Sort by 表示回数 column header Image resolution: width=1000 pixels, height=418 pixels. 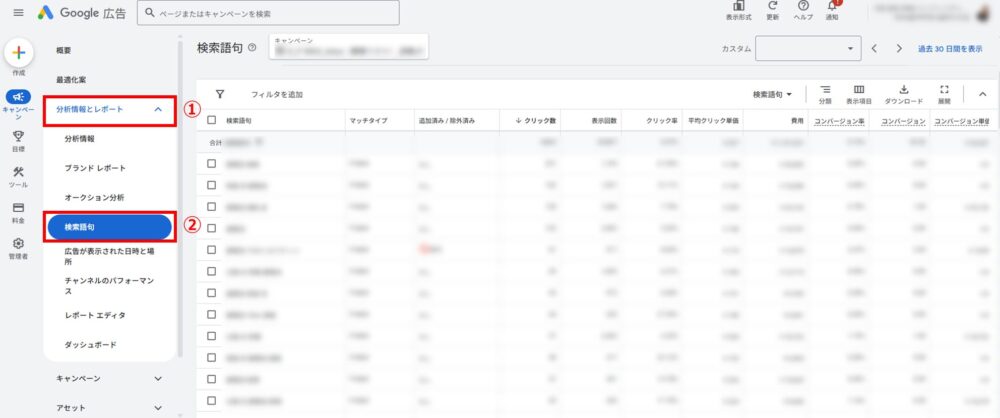pyautogui.click(x=603, y=120)
